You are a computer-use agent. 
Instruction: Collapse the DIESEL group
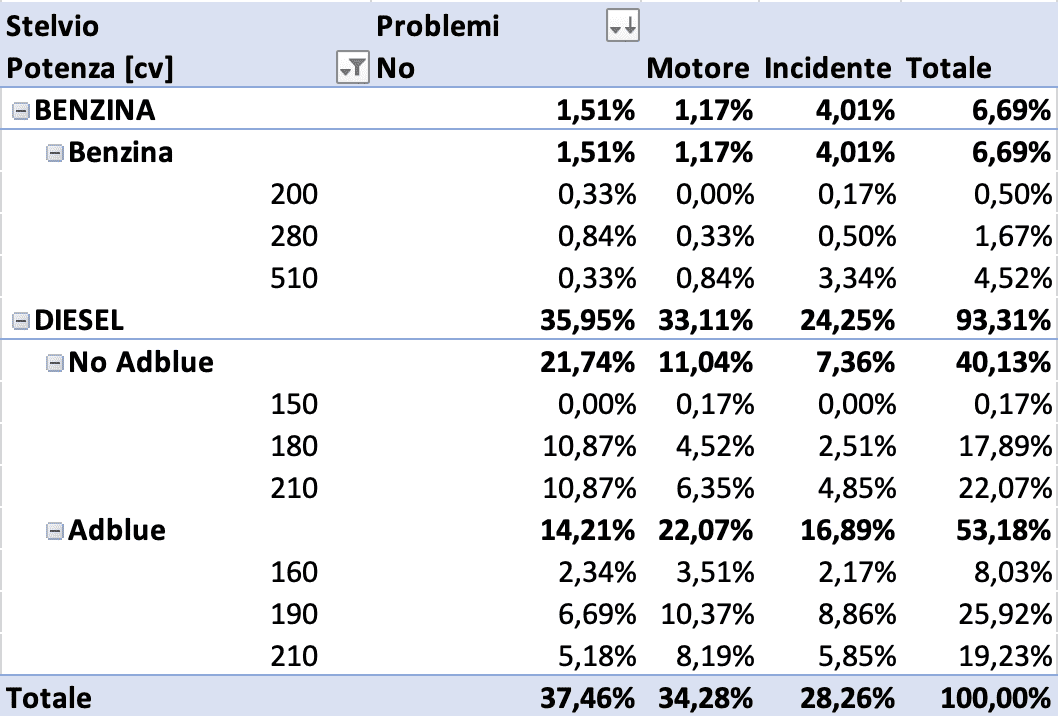point(20,320)
